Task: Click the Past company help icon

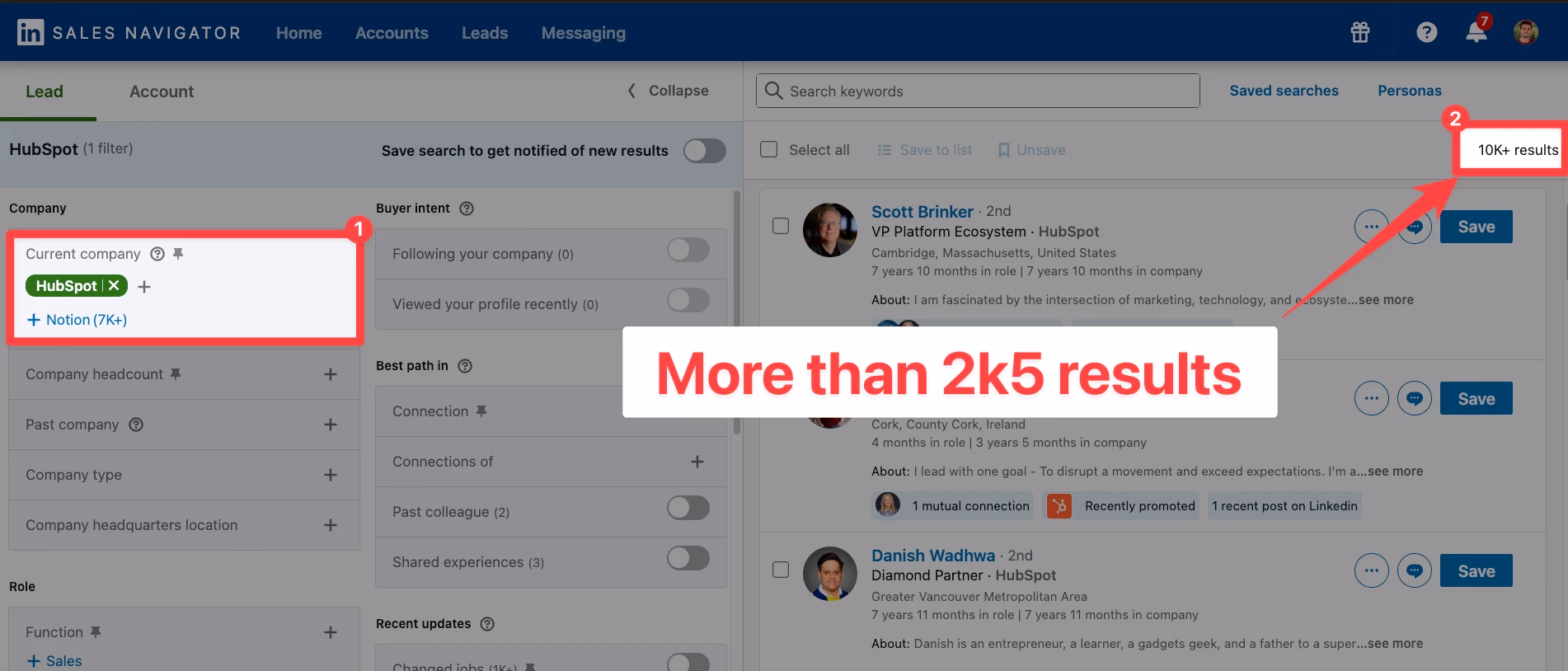Action: (136, 425)
